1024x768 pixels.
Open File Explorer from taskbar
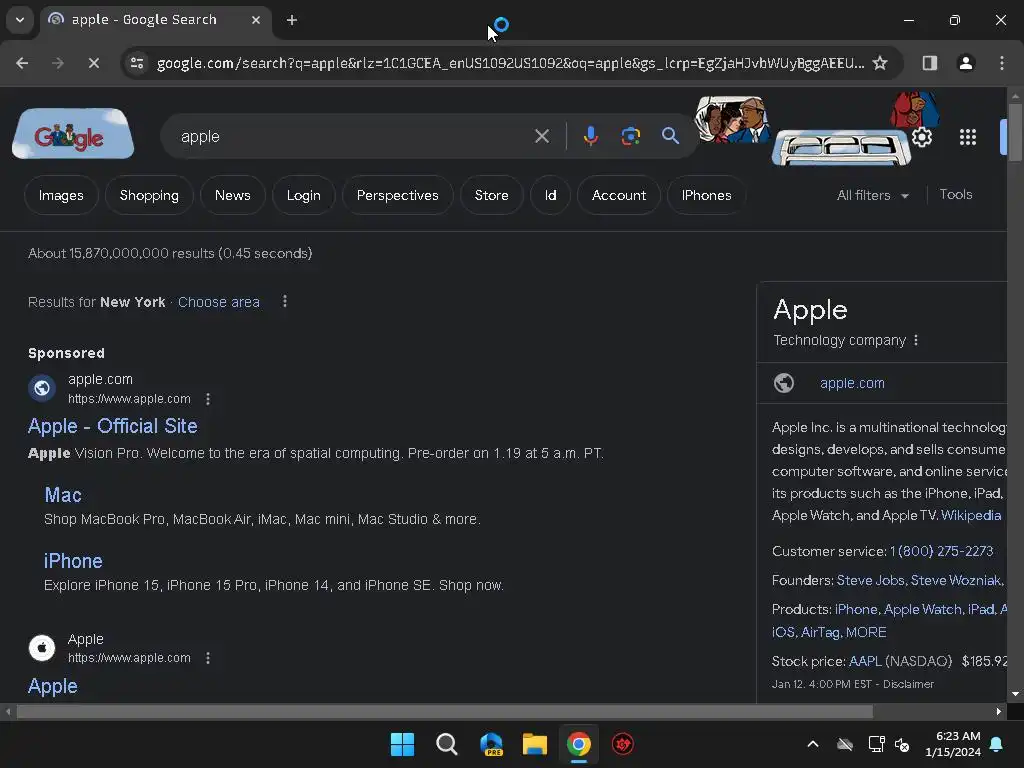(x=535, y=744)
